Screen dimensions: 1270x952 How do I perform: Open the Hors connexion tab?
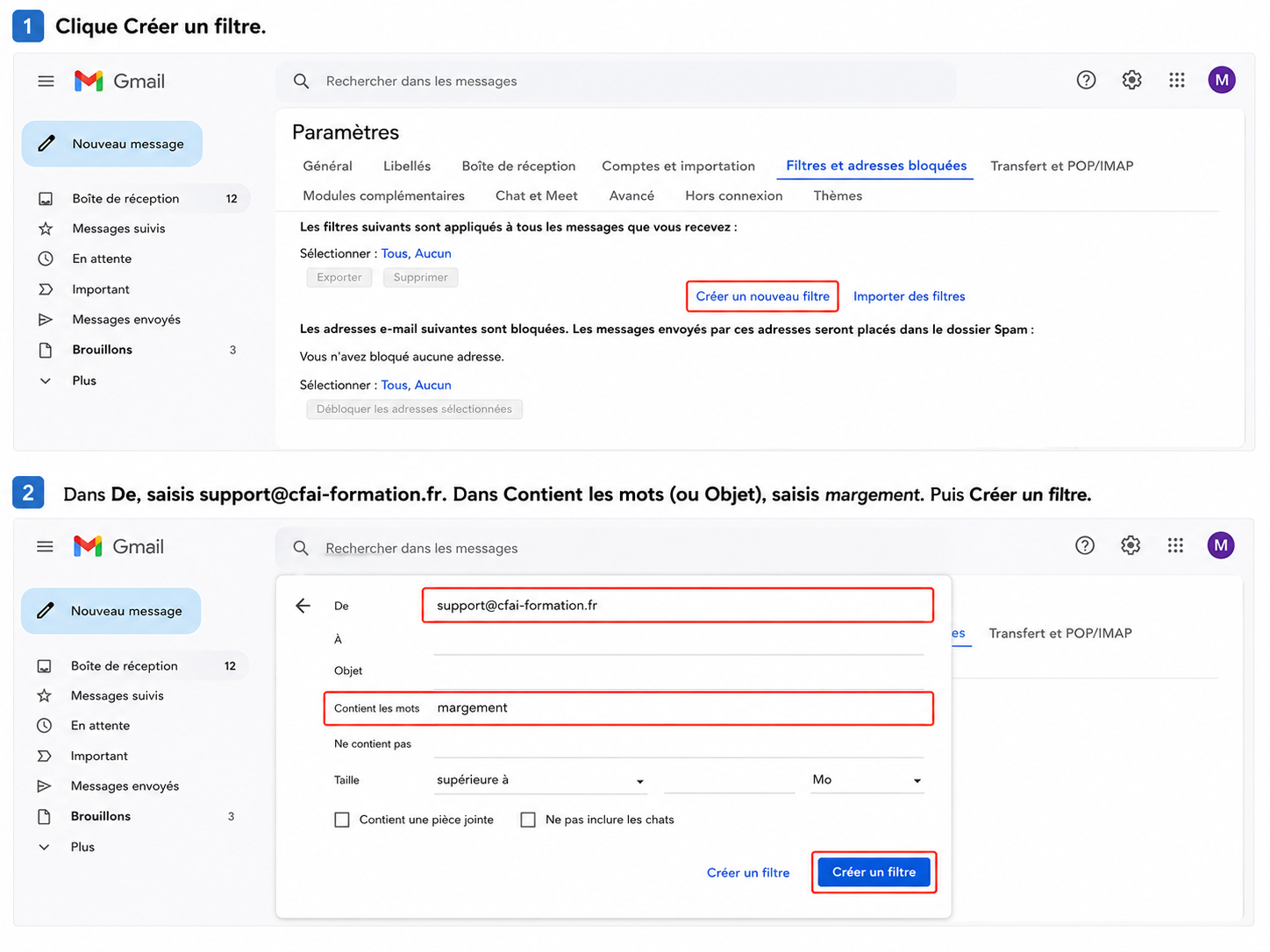733,195
